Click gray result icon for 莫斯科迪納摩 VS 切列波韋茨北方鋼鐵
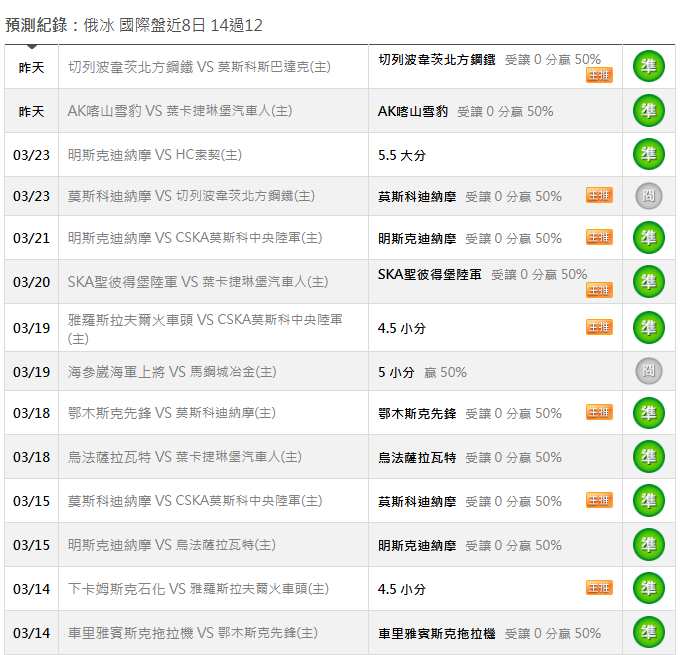Image resolution: width=680 pixels, height=655 pixels. [649, 196]
